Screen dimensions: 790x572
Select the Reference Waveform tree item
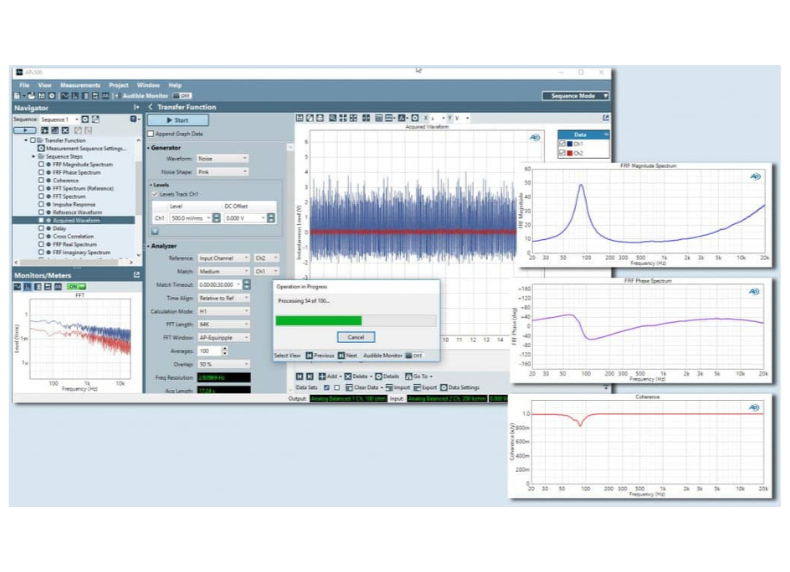point(77,212)
